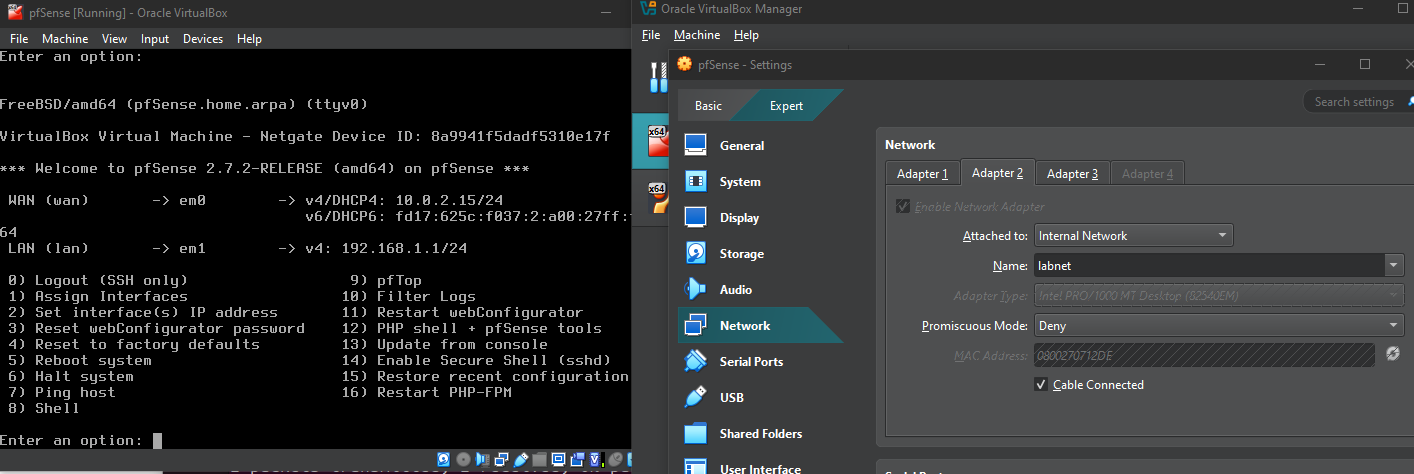Click the shared folders icon in VM status bar

[x=540, y=459]
